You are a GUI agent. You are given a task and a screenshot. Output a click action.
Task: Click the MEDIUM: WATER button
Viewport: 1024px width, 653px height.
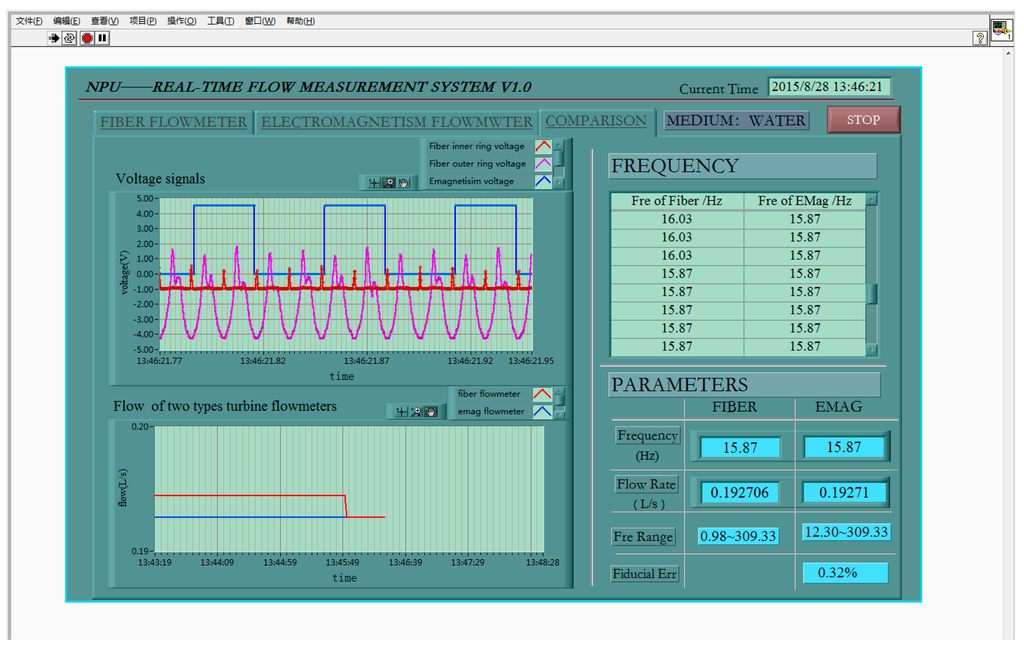click(735, 121)
